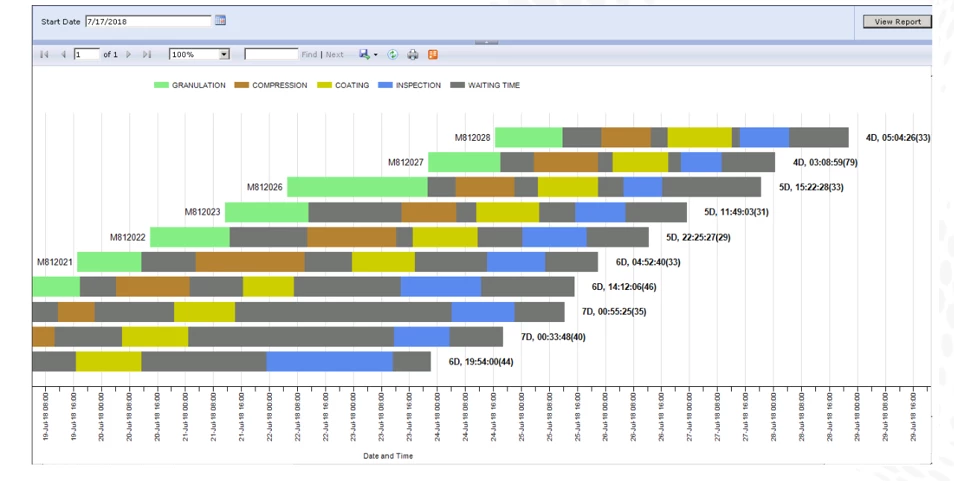Click yellow coating bar in 7D, 00:33:48 row

pos(155,336)
